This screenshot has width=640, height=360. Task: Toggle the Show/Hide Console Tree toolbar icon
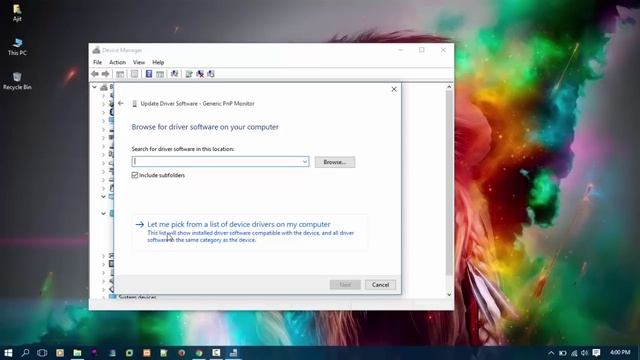pyautogui.click(x=120, y=74)
